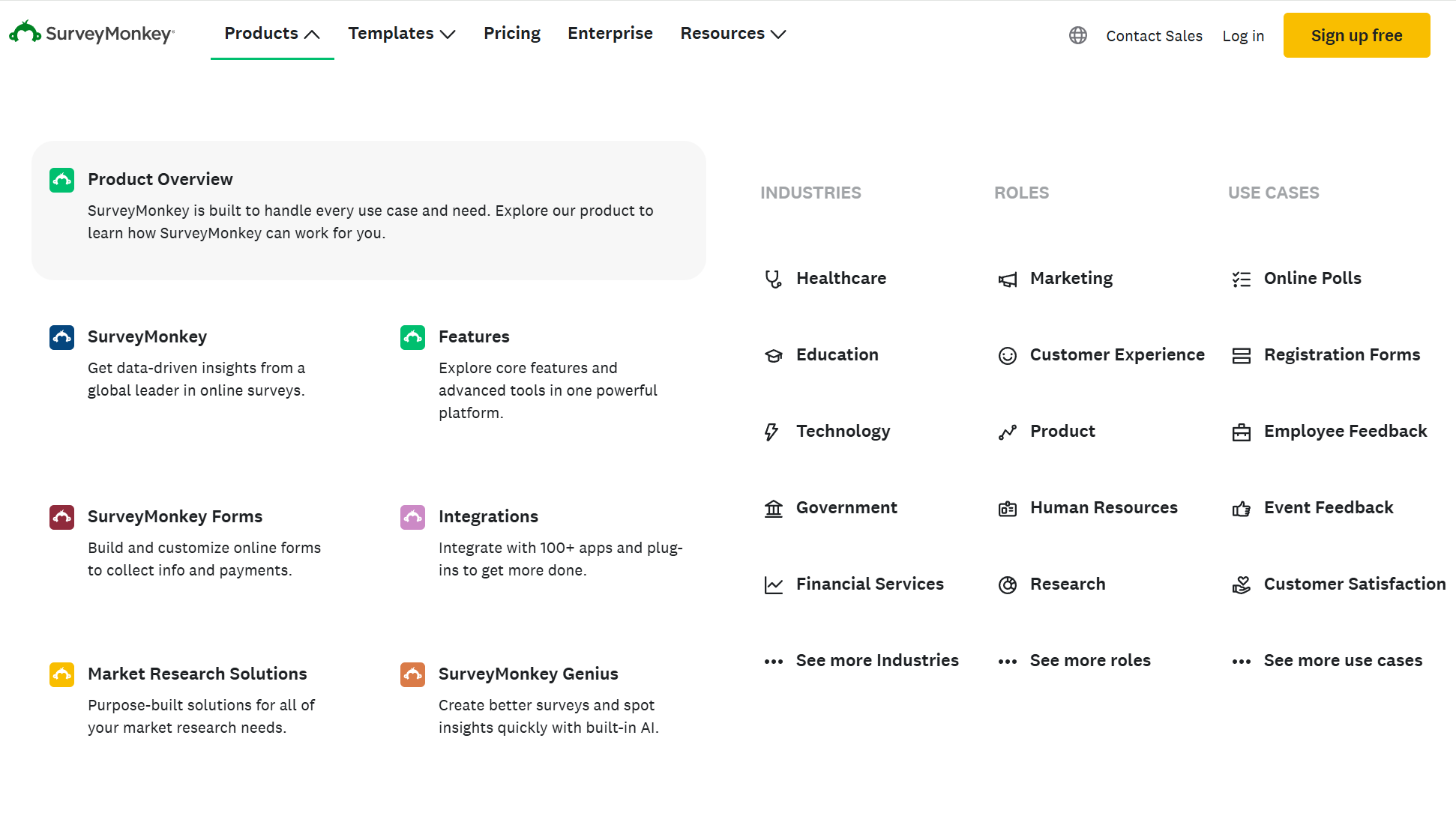Click the green Product Overview icon
This screenshot has height=816, width=1456.
point(61,180)
